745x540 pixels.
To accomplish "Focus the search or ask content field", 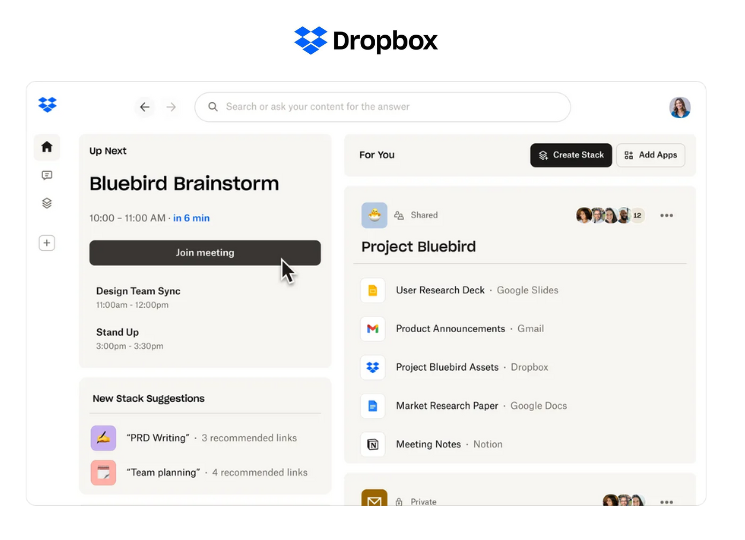I will (x=382, y=107).
